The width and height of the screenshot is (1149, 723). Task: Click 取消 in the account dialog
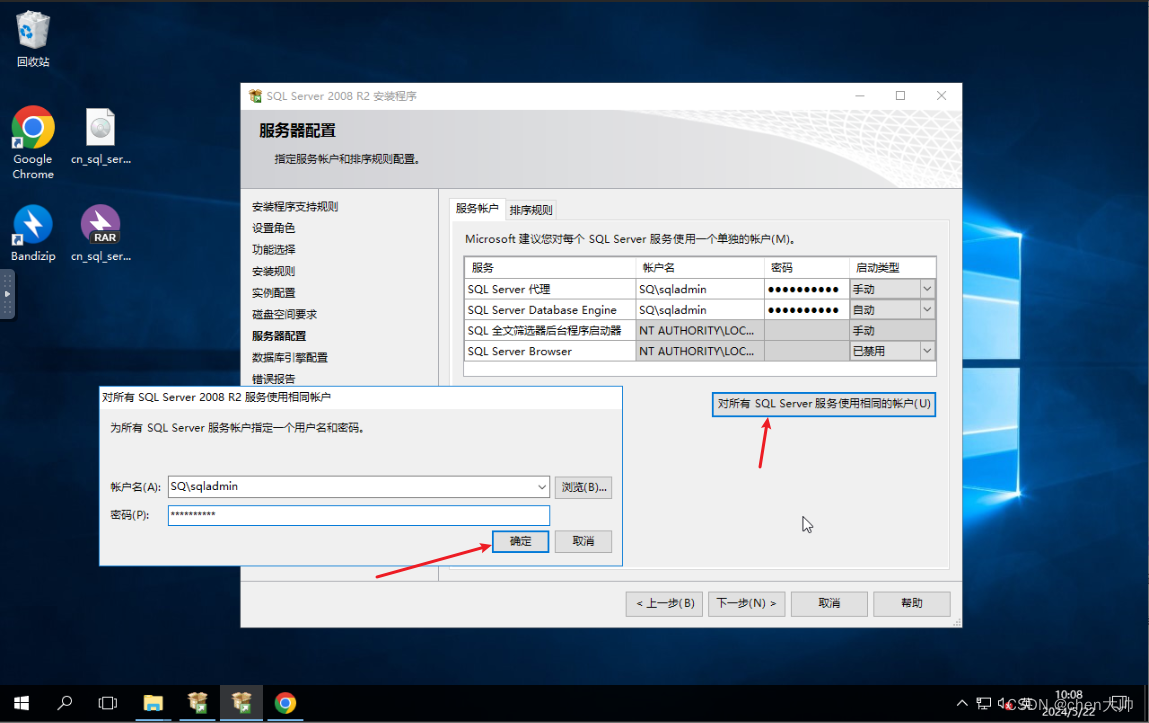(x=583, y=541)
